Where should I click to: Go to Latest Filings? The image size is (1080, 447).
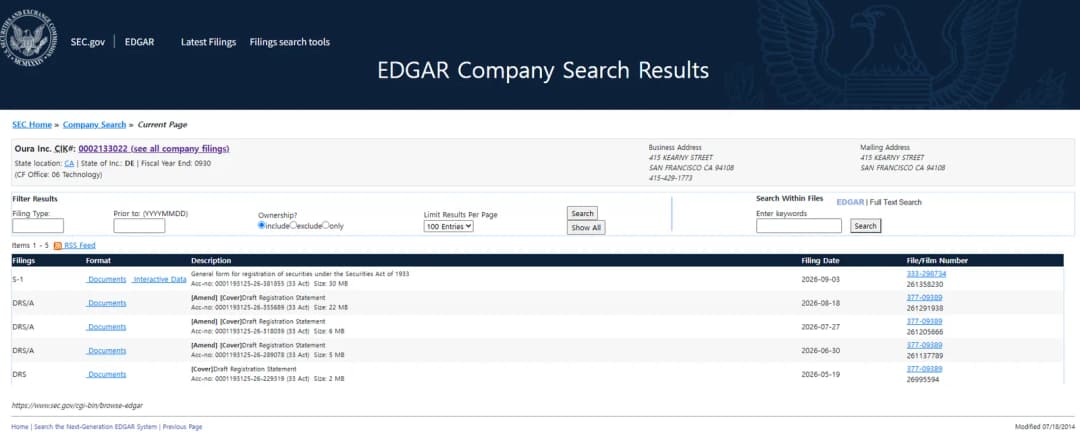208,42
